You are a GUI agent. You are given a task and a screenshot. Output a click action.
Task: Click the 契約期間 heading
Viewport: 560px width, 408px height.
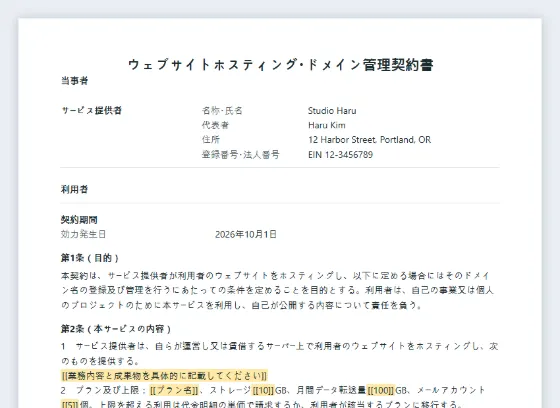[79, 220]
